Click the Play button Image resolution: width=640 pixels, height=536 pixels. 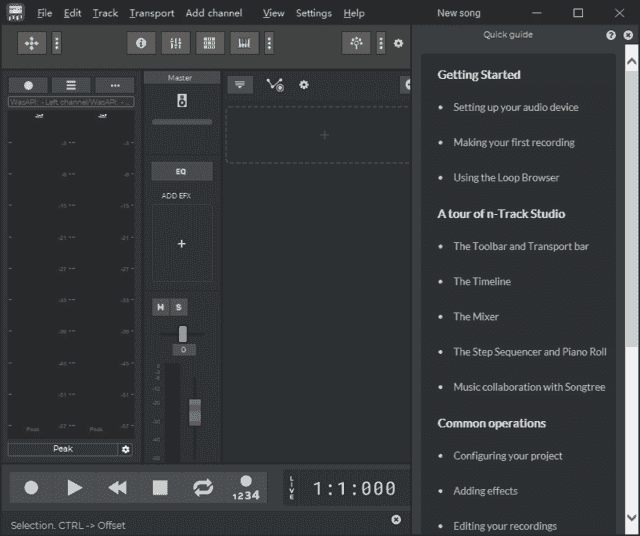74,488
